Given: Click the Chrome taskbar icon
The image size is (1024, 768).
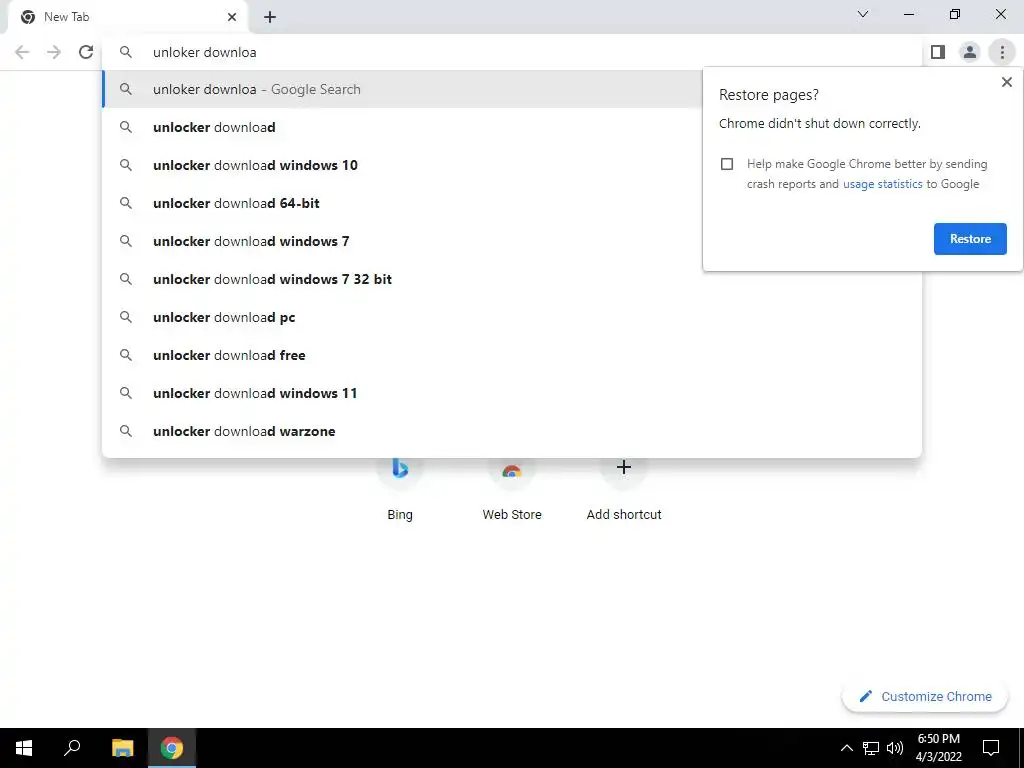Looking at the screenshot, I should point(172,748).
